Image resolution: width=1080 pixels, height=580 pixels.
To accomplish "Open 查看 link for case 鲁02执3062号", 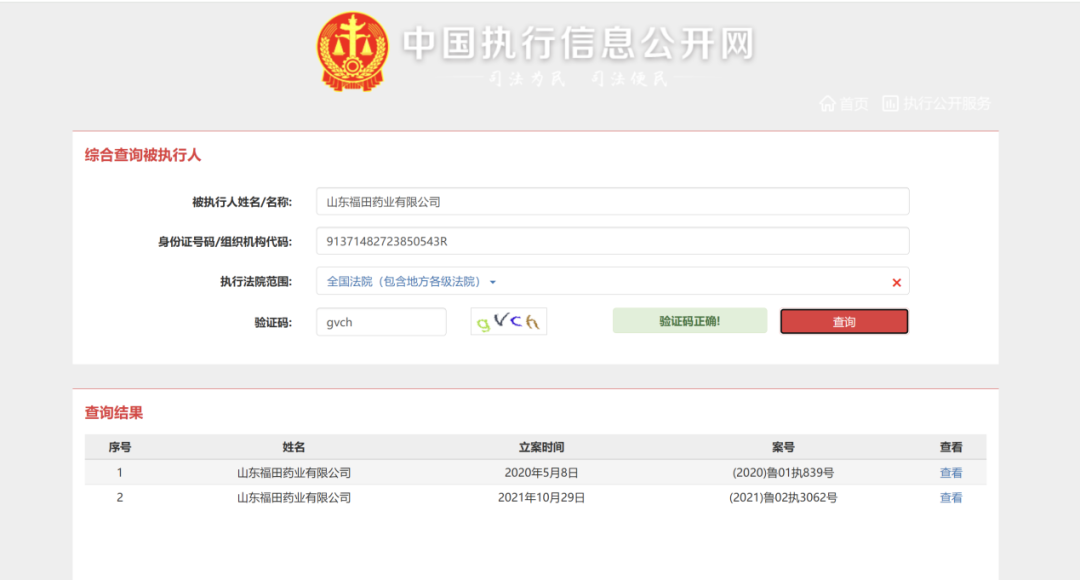I will (950, 498).
